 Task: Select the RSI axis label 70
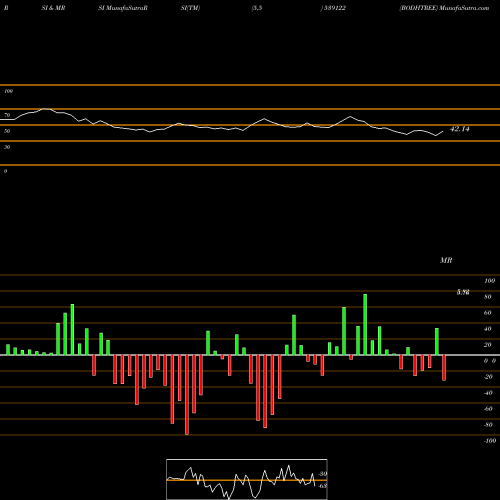point(7,115)
